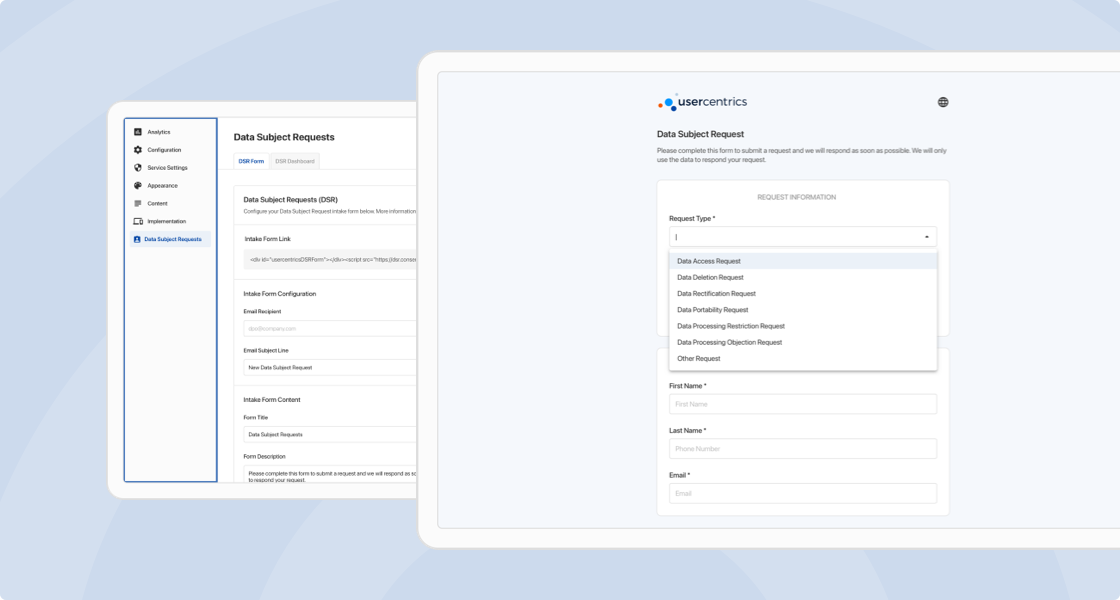Viewport: 1120px width, 600px height.
Task: Choose Data Rectification Request option
Action: 803,294
